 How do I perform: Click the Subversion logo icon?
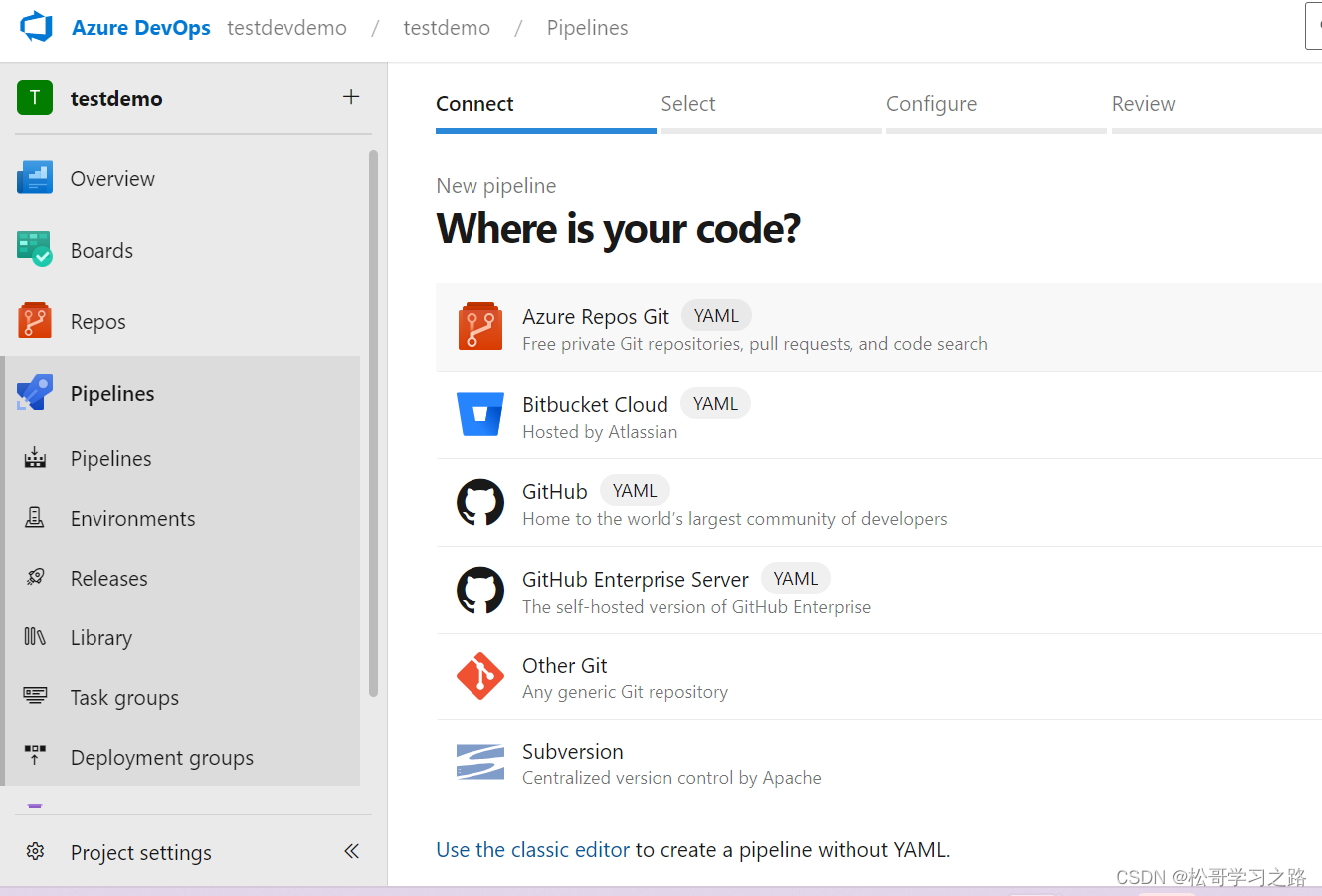[x=480, y=762]
